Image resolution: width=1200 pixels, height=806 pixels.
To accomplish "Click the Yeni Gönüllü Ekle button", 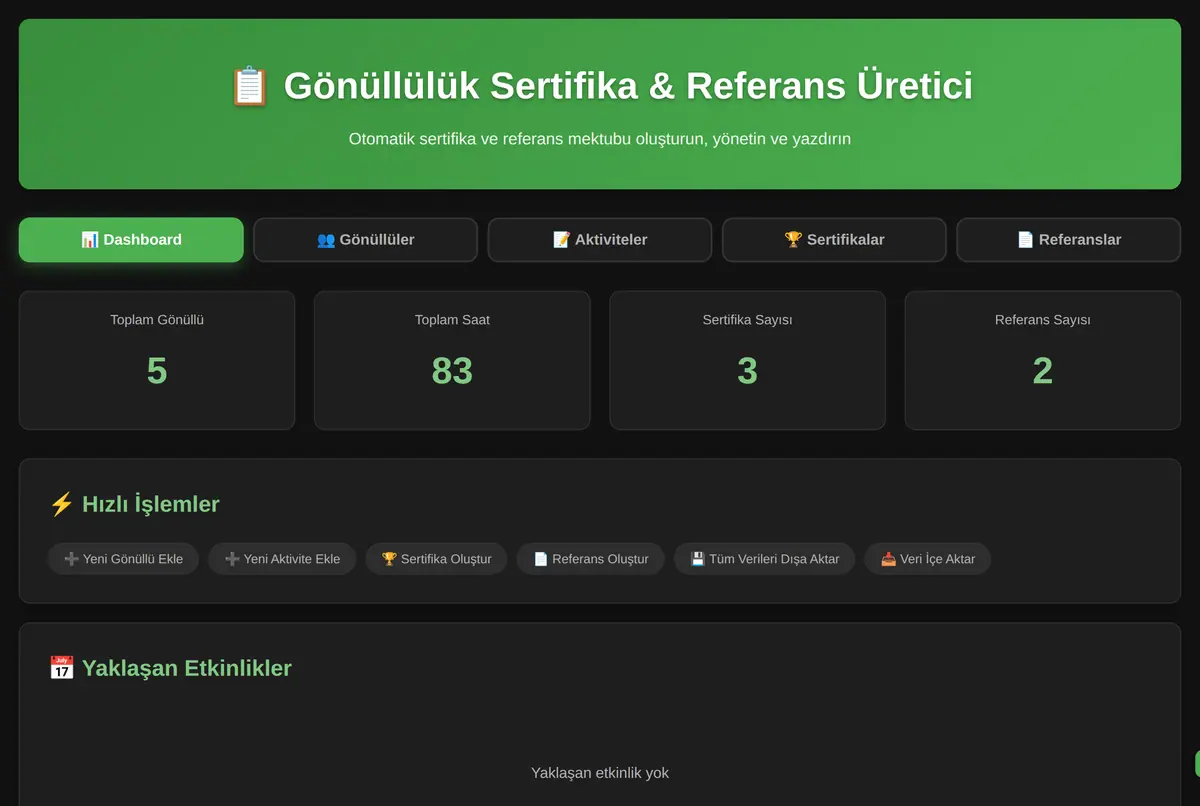I will 123,559.
